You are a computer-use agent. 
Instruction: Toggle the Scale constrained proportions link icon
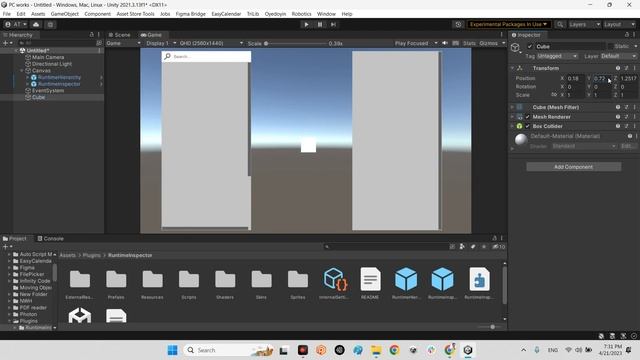(x=554, y=95)
